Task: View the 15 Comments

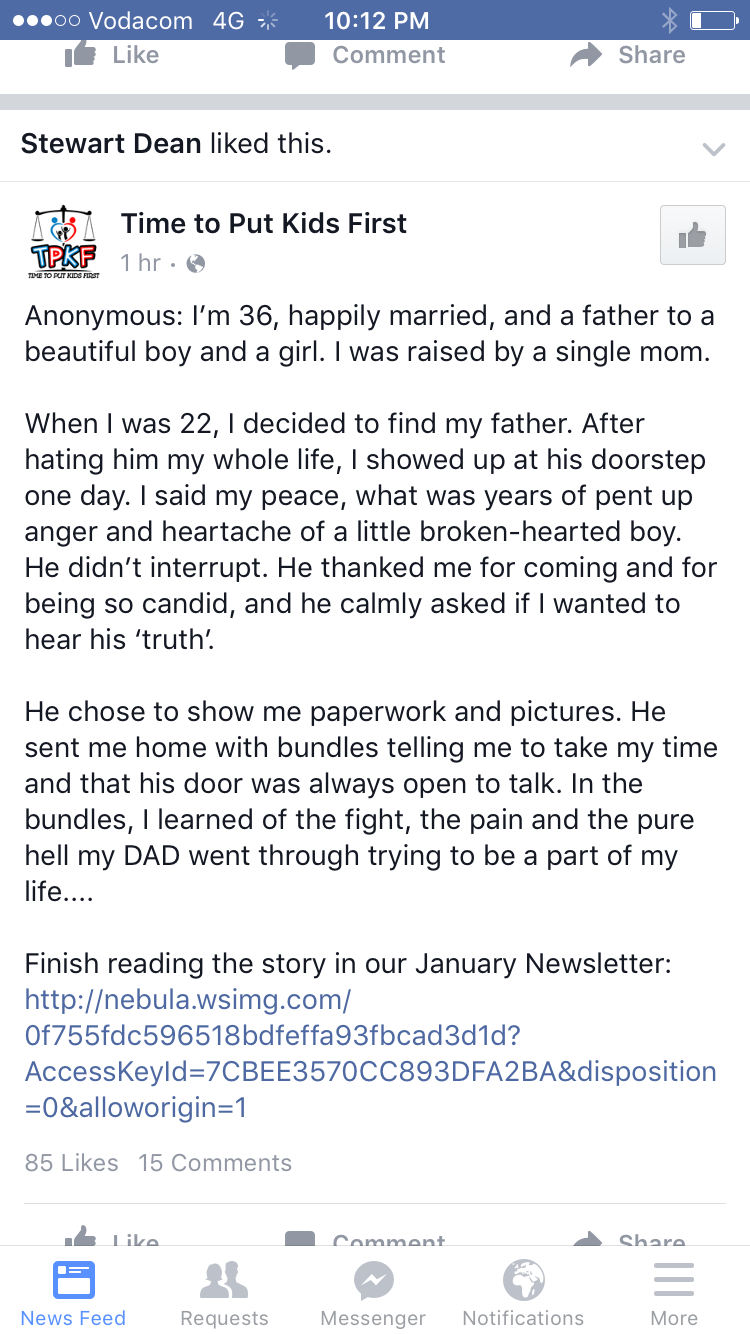Action: point(215,1163)
